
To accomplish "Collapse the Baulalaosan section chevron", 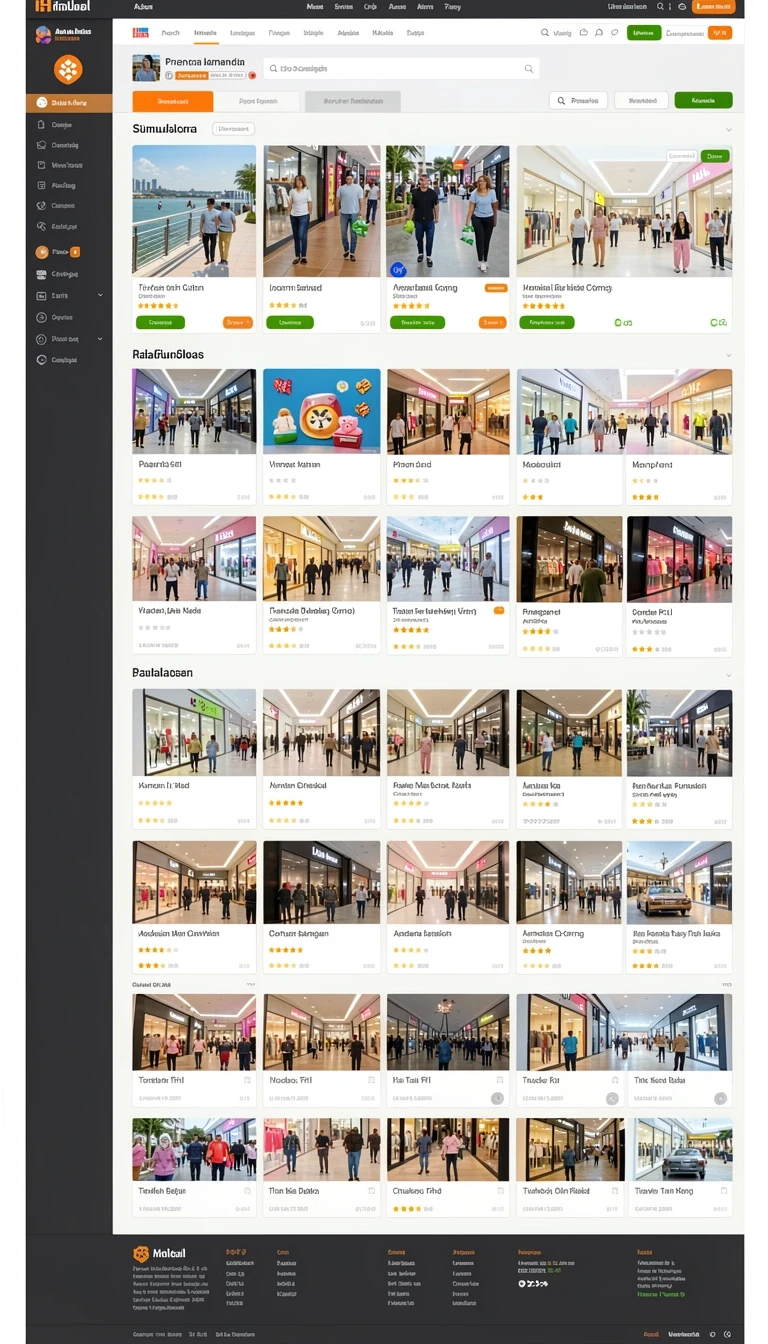I will pos(728,674).
